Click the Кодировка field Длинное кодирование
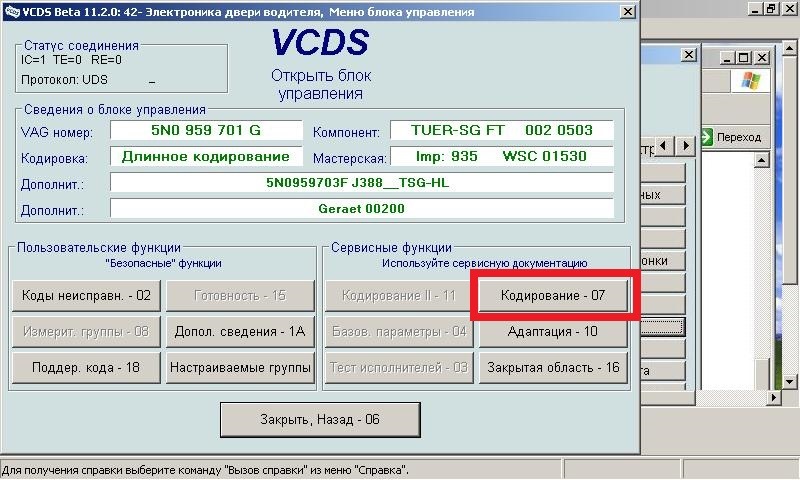The image size is (800, 480). (x=206, y=157)
